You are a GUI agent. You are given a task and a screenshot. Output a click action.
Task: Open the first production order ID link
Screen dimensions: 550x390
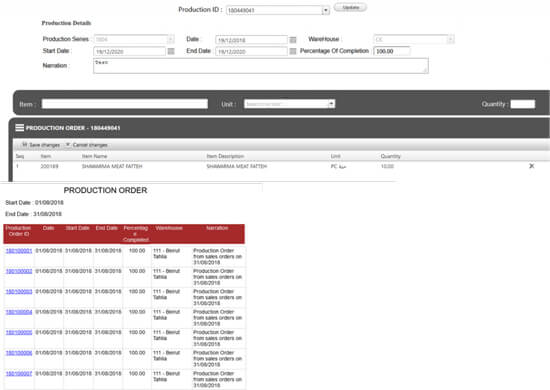[19, 251]
